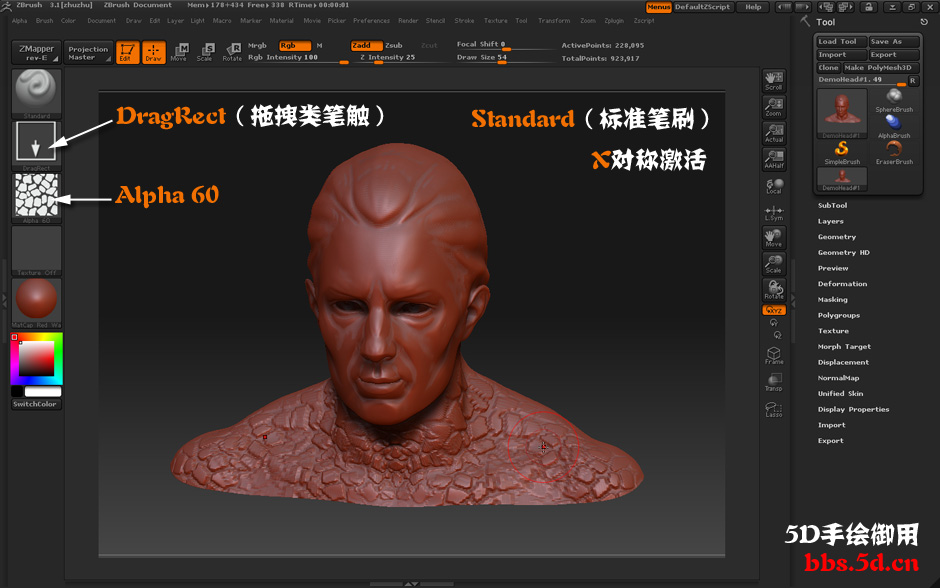Open the MatCap Red Wax material selector
Image resolution: width=940 pixels, height=588 pixels.
coord(37,302)
